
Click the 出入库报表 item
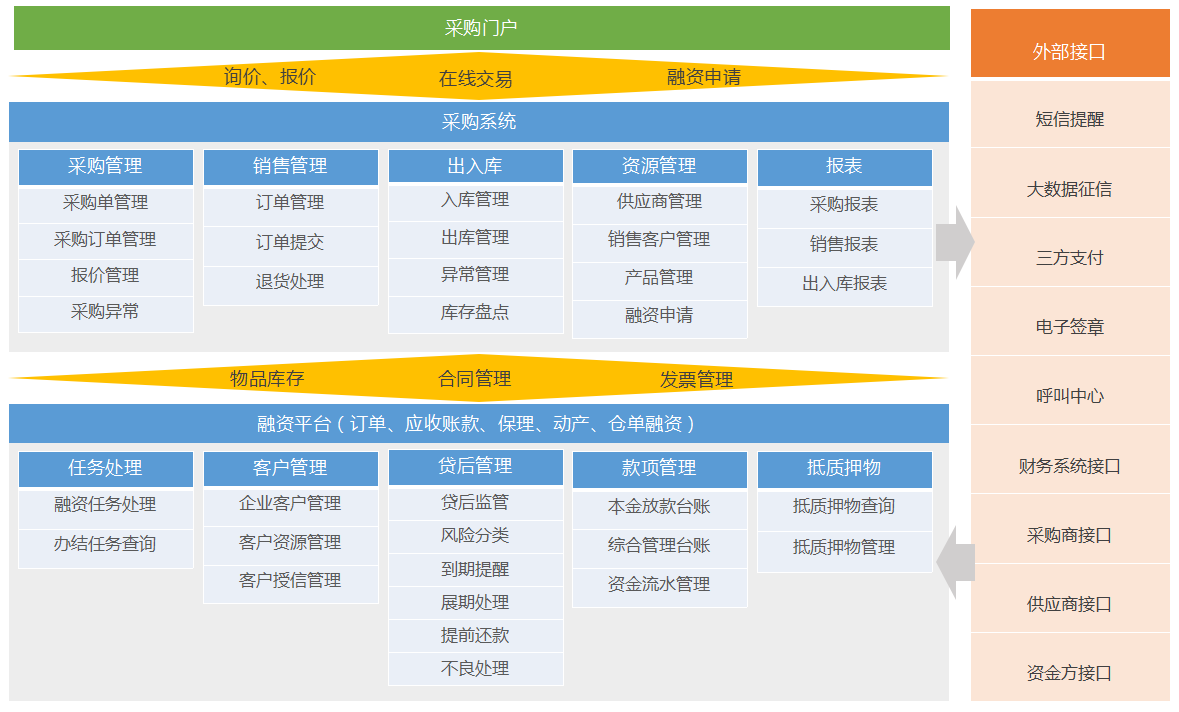click(x=844, y=284)
